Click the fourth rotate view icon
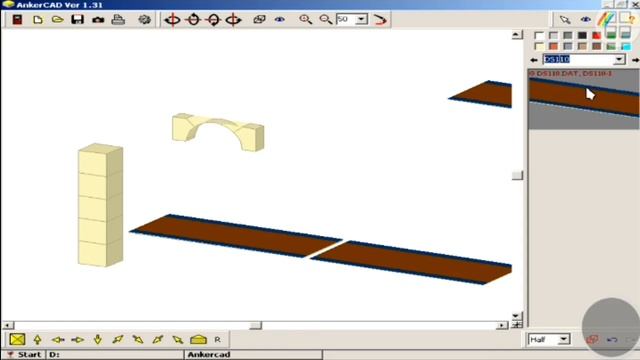The height and width of the screenshot is (360, 640). [x=233, y=19]
